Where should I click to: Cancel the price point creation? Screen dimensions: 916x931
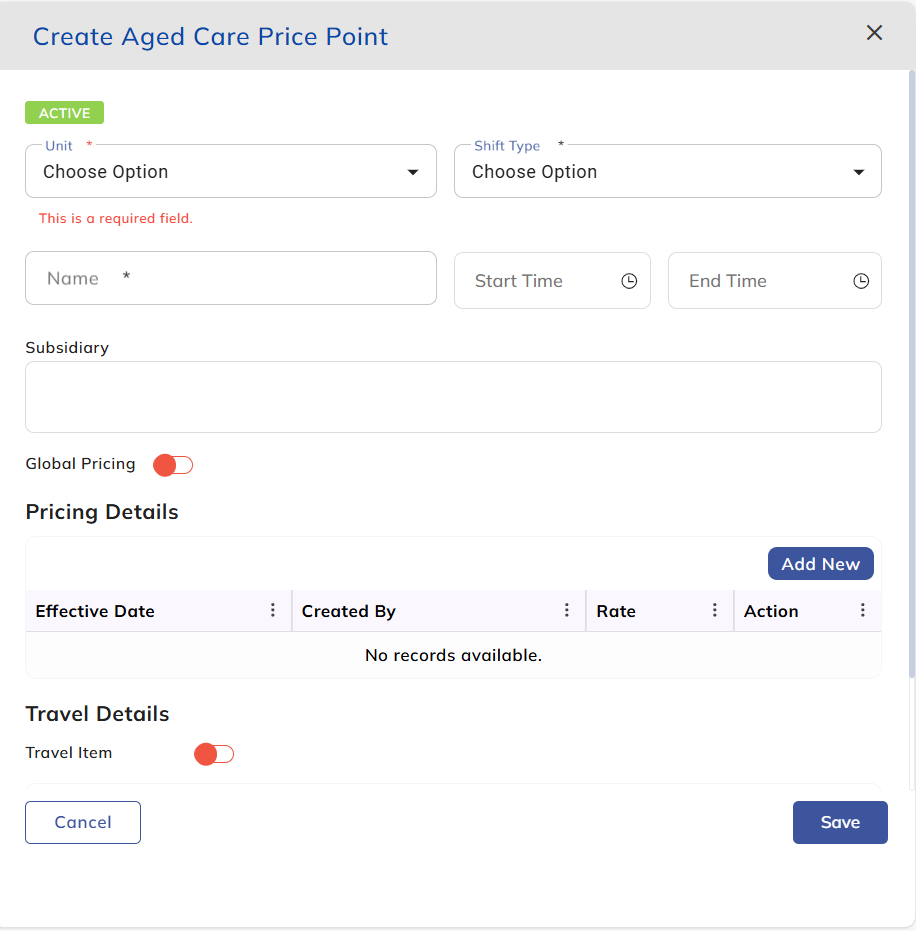(x=83, y=822)
